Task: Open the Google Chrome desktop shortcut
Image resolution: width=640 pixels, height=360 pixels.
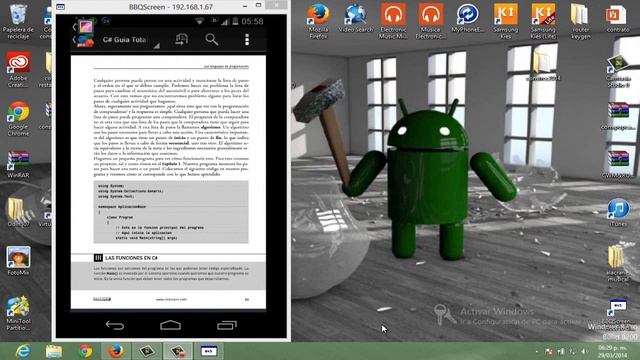Action: [18, 119]
